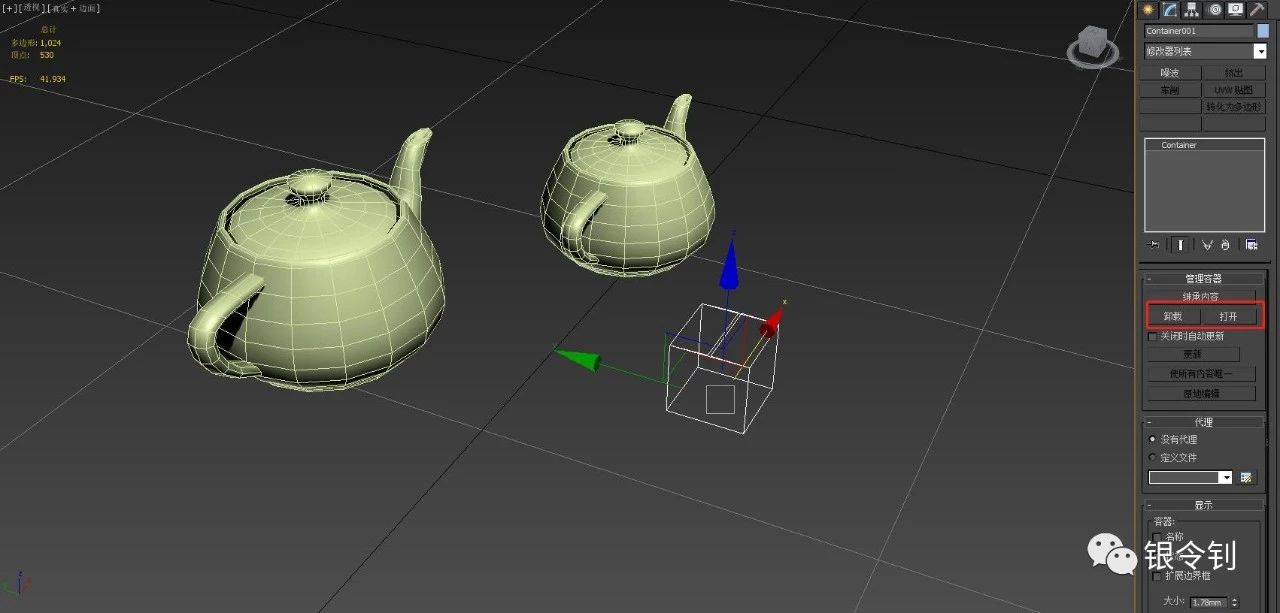Apply the UVW 贴图 modifier button
The height and width of the screenshot is (613, 1280).
click(1234, 90)
